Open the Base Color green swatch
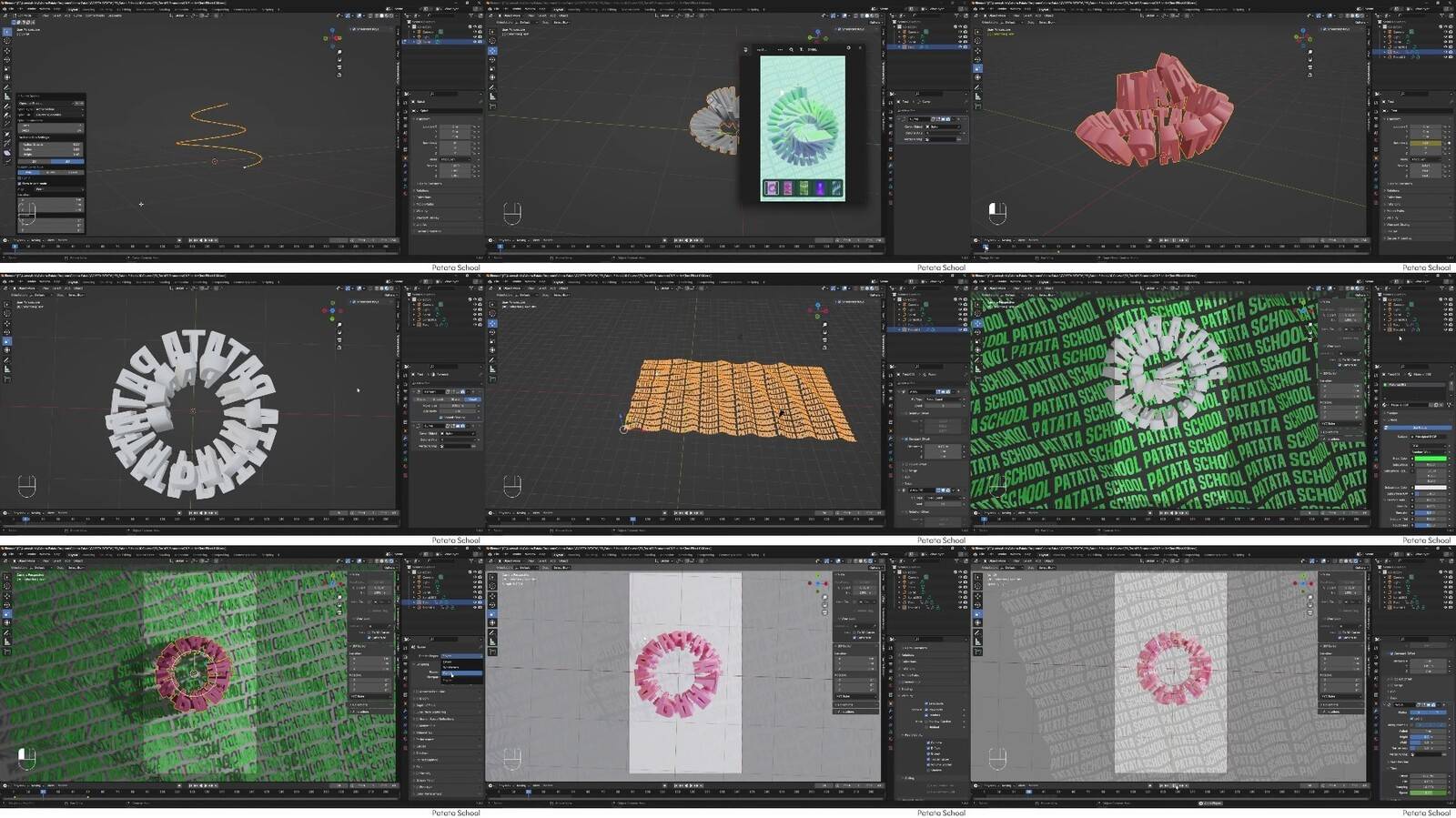This screenshot has width=1456, height=818. point(1429,459)
